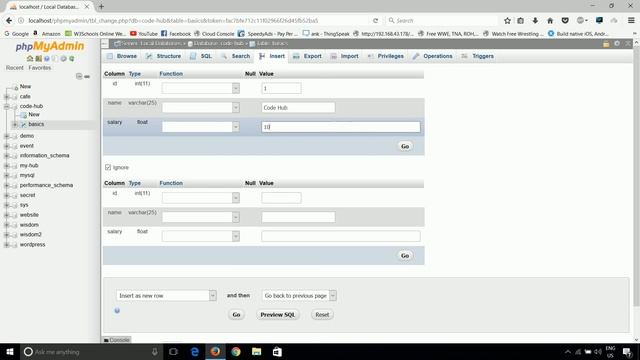Click Go button under first row form
The height and width of the screenshot is (360, 640).
click(405, 146)
